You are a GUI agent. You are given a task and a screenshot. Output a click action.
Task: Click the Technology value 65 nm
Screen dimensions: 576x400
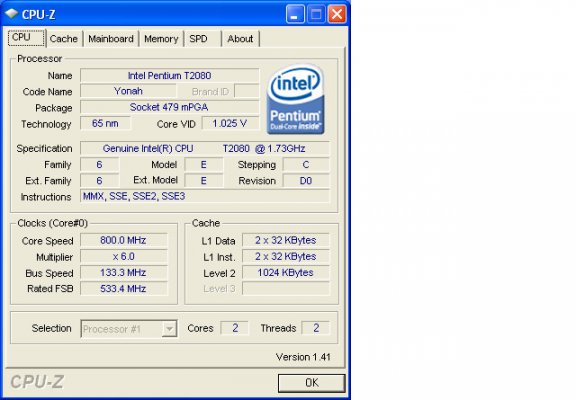point(105,123)
